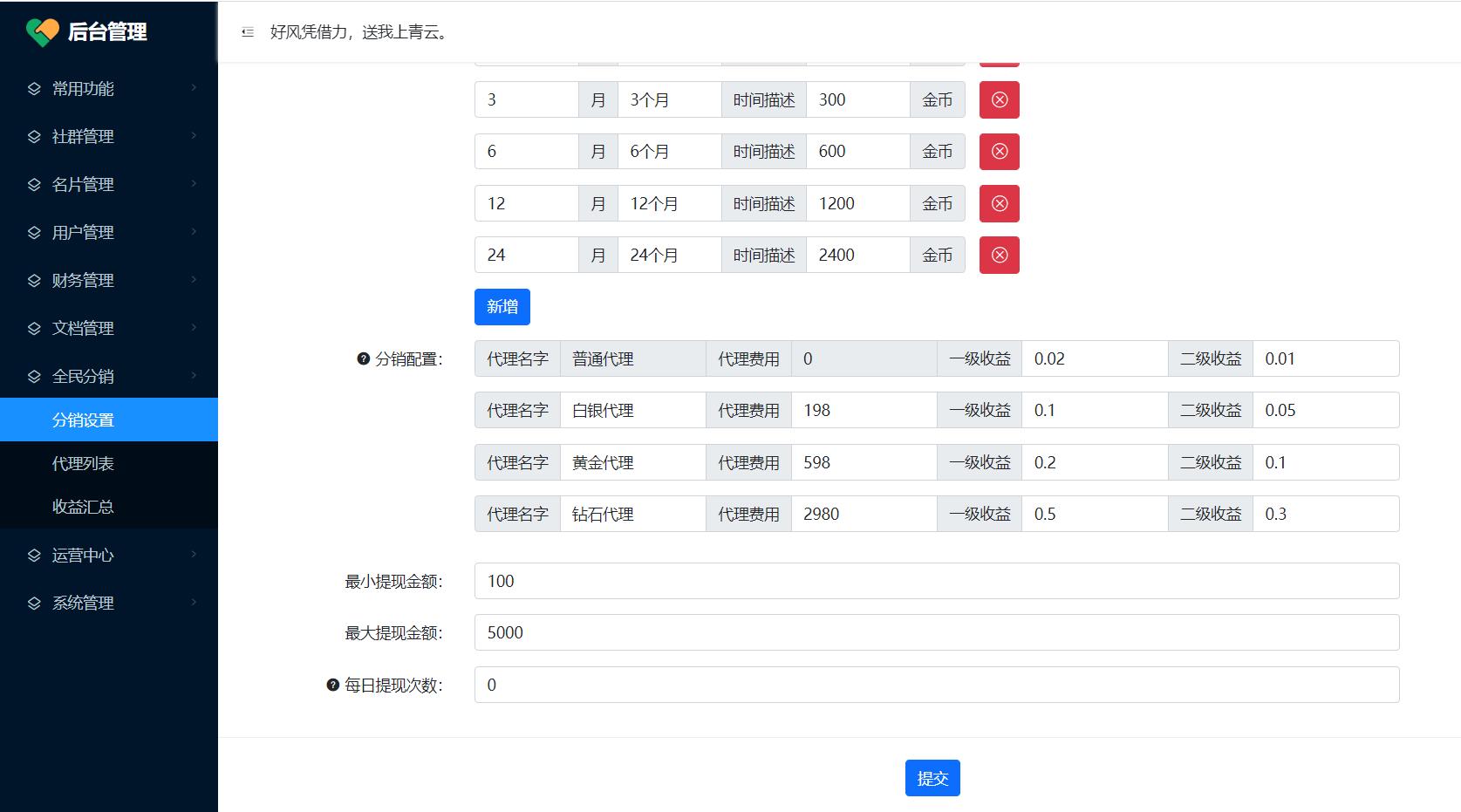Screen dimensions: 1461x812
Task: Go to 收益汇总 submenu page
Action: click(83, 507)
